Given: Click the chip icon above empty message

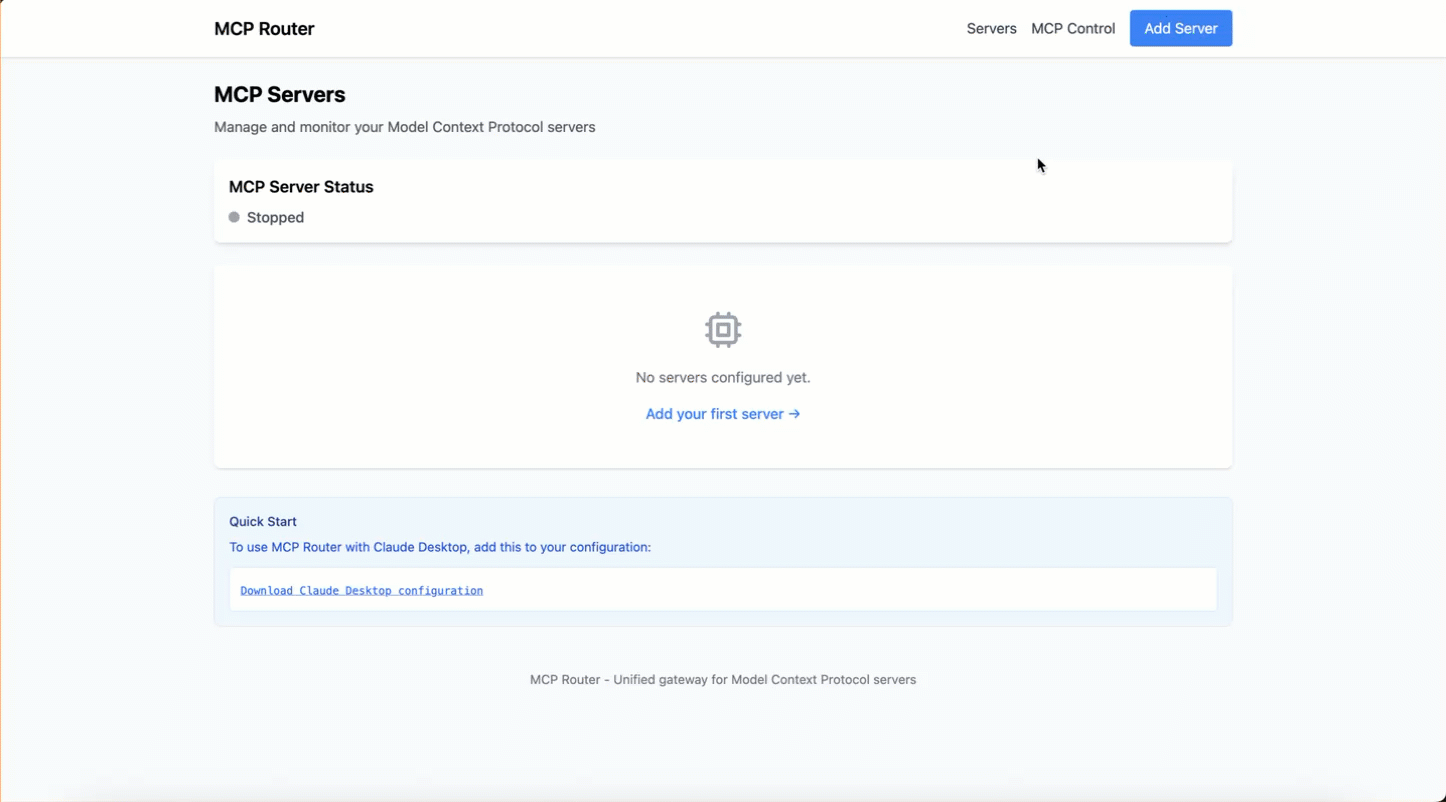Looking at the screenshot, I should (723, 330).
